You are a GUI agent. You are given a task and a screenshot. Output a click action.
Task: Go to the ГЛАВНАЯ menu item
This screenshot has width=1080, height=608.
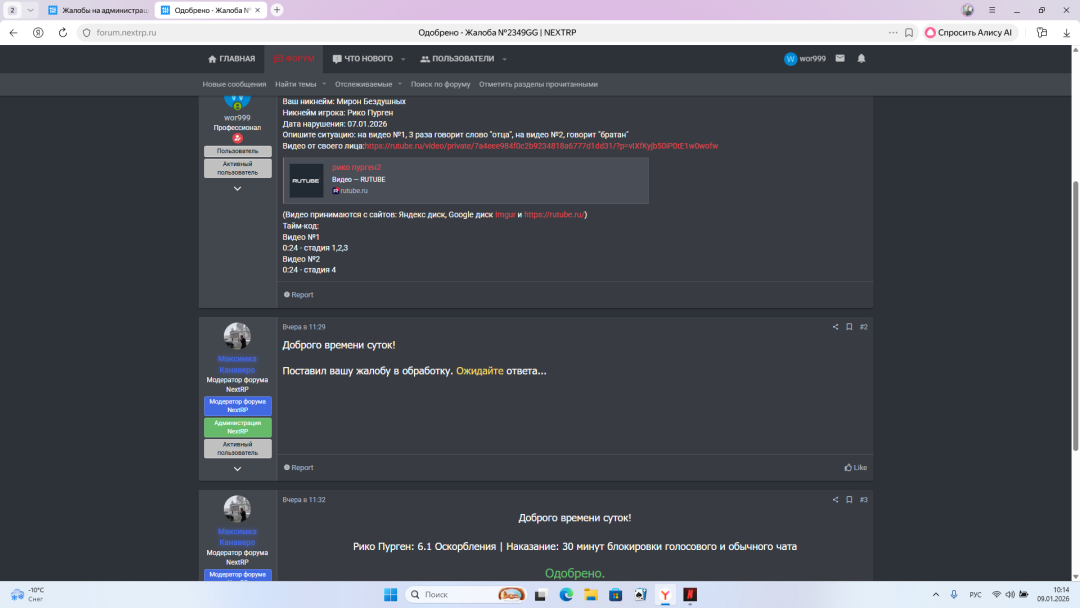(231, 59)
